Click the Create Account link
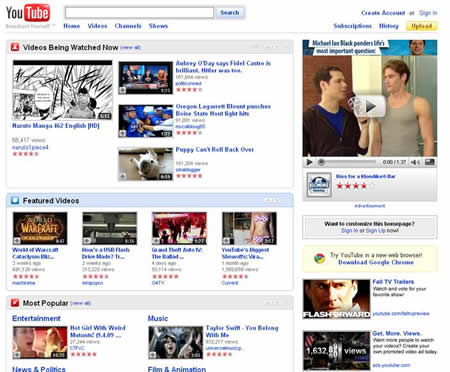 pyautogui.click(x=383, y=13)
